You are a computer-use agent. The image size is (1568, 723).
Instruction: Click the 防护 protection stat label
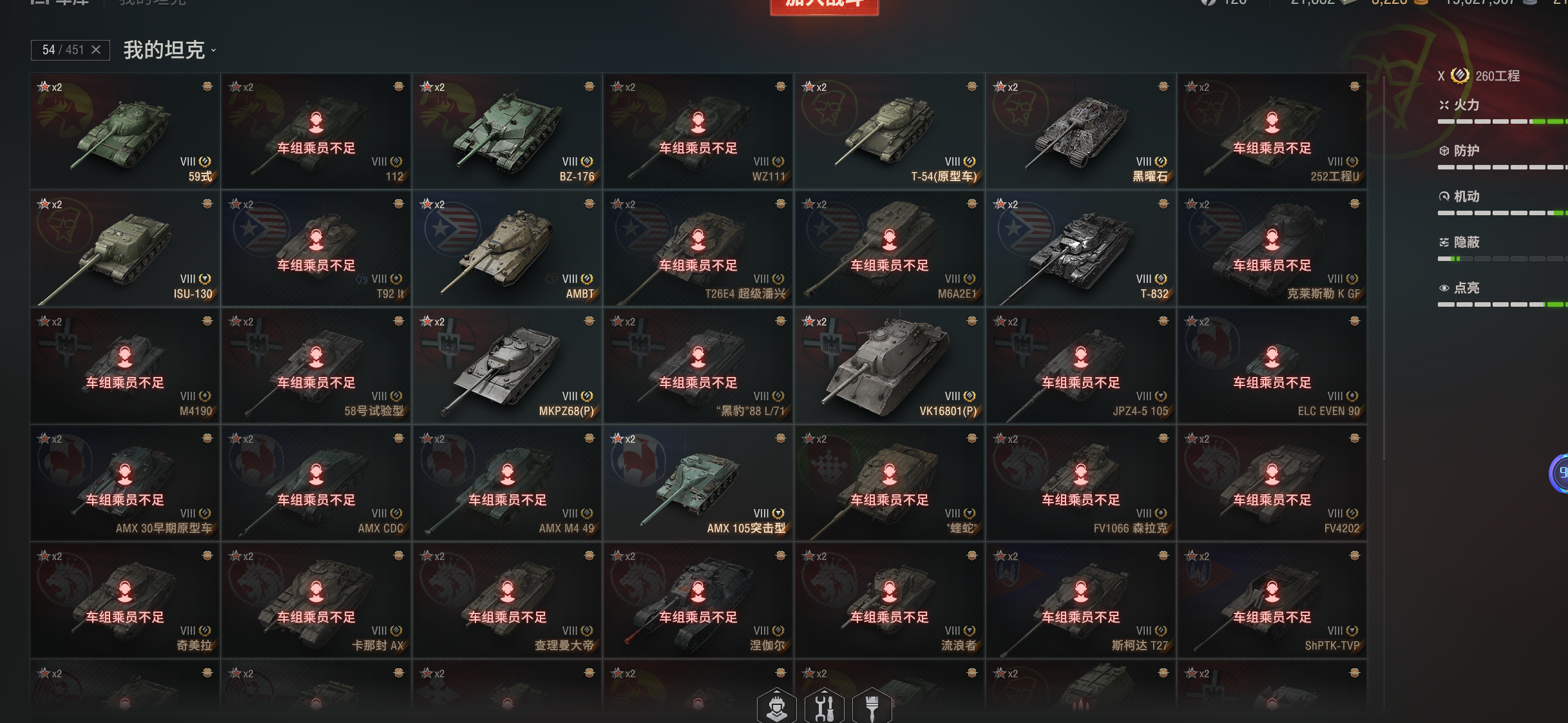tap(1467, 151)
